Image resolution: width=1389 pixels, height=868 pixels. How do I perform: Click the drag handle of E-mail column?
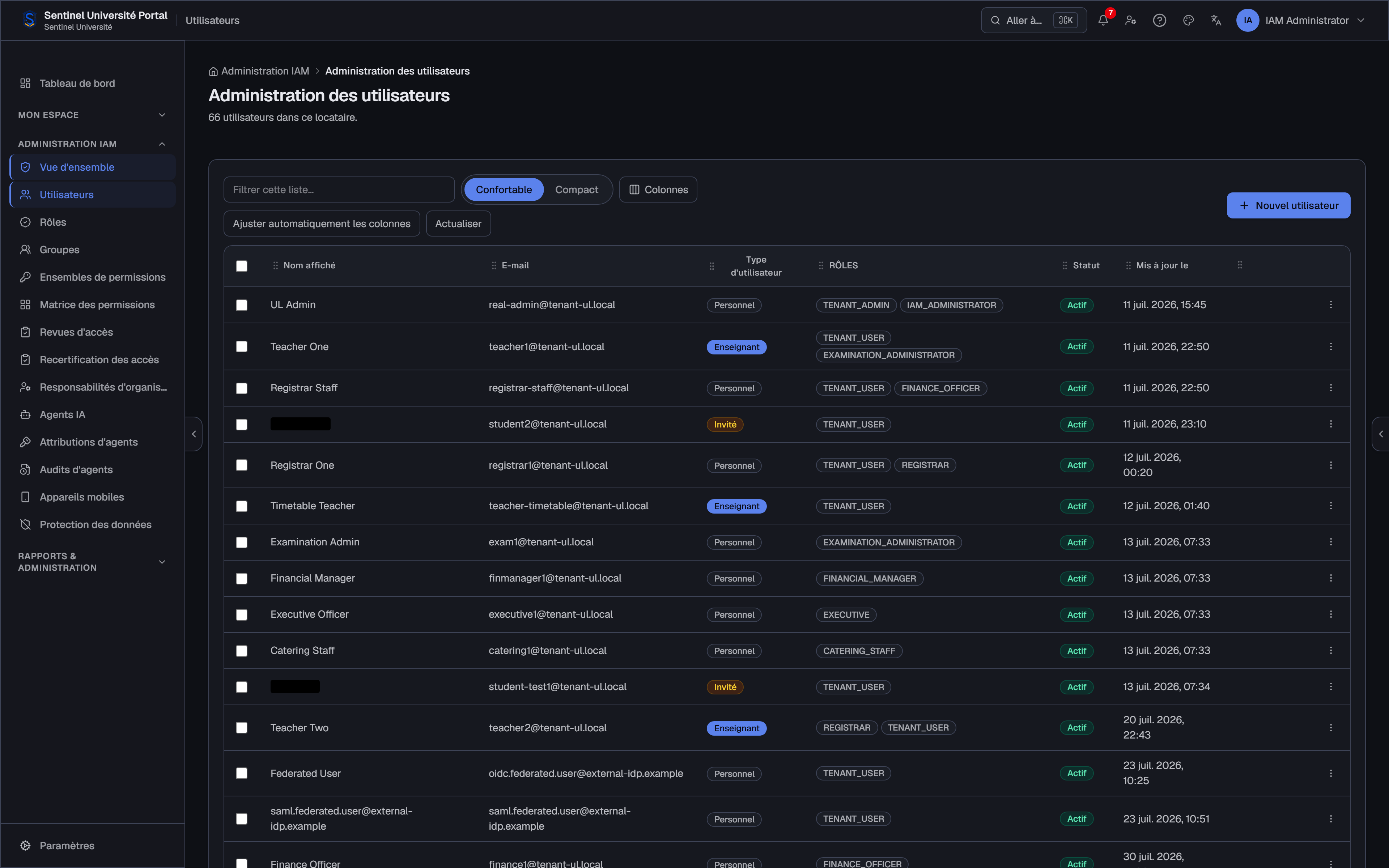pos(494,265)
